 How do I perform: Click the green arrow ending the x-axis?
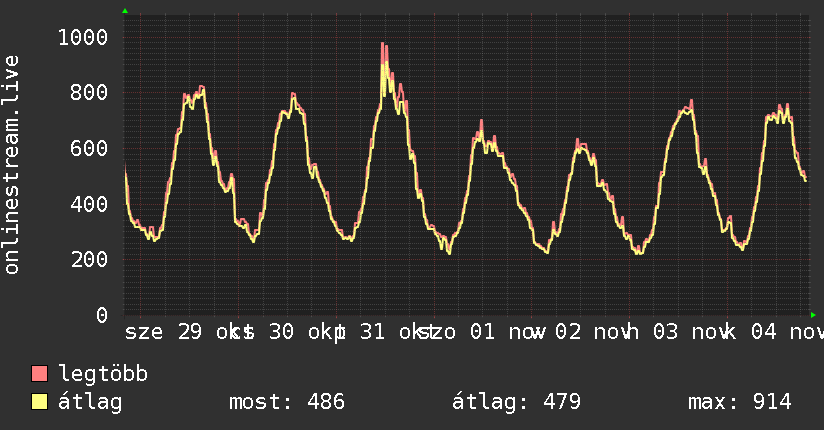point(813,315)
